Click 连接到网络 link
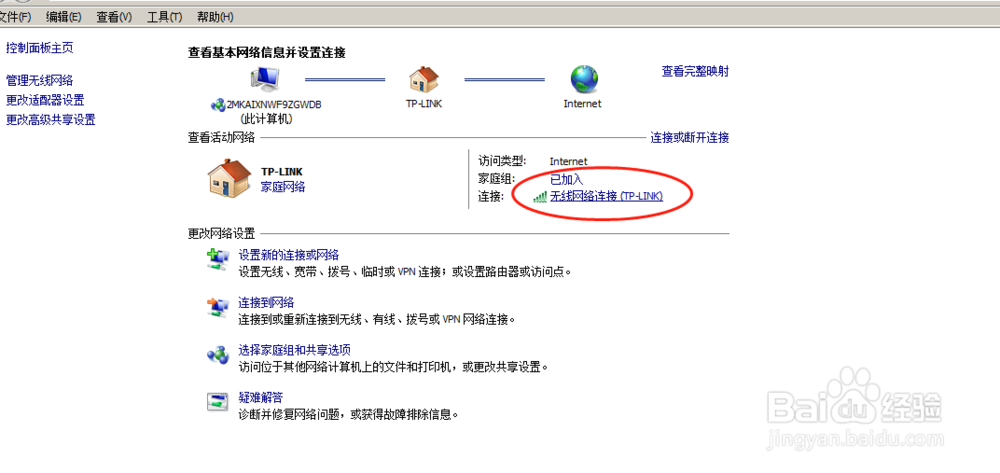This screenshot has width=1000, height=473. [266, 303]
